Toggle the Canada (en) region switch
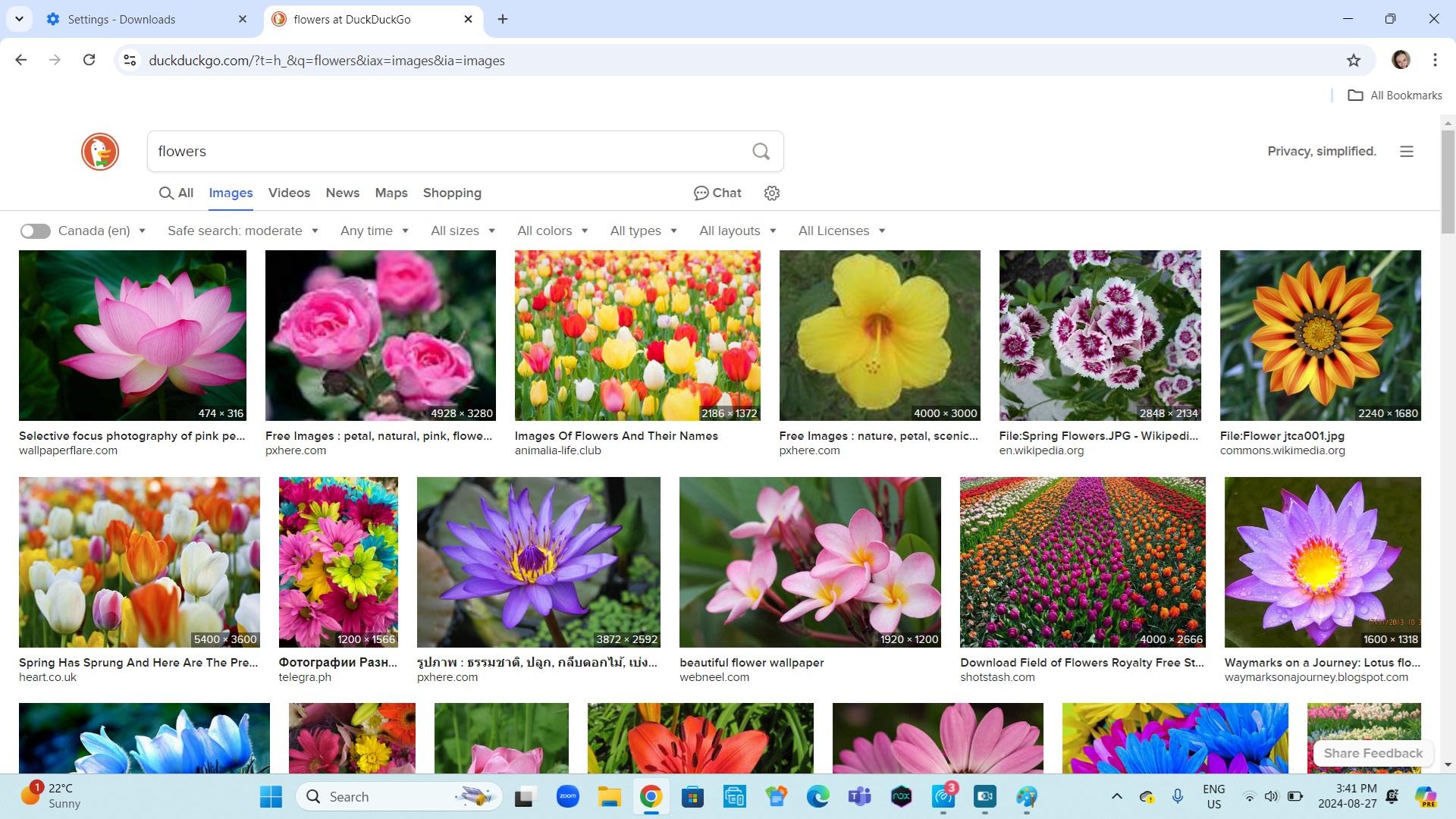Viewport: 1456px width, 819px height. (35, 231)
